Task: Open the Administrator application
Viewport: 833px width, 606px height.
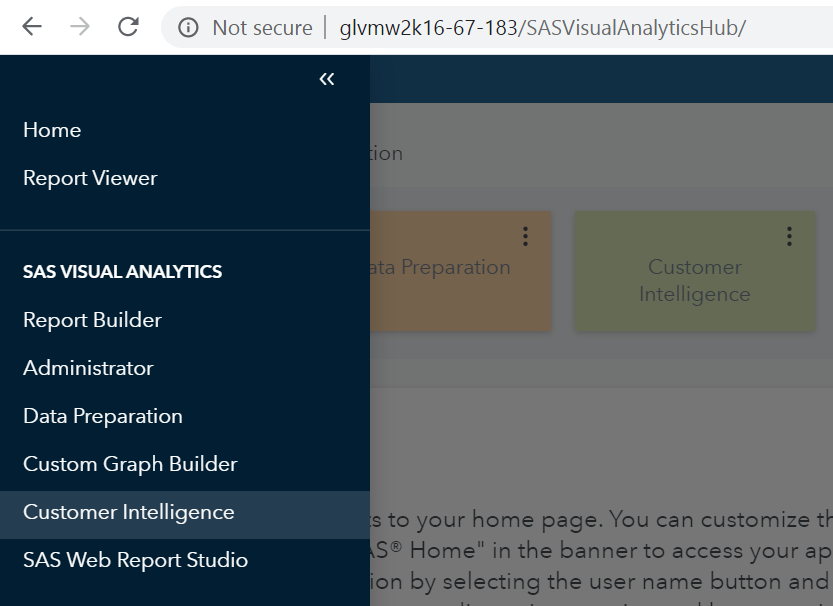Action: [88, 368]
